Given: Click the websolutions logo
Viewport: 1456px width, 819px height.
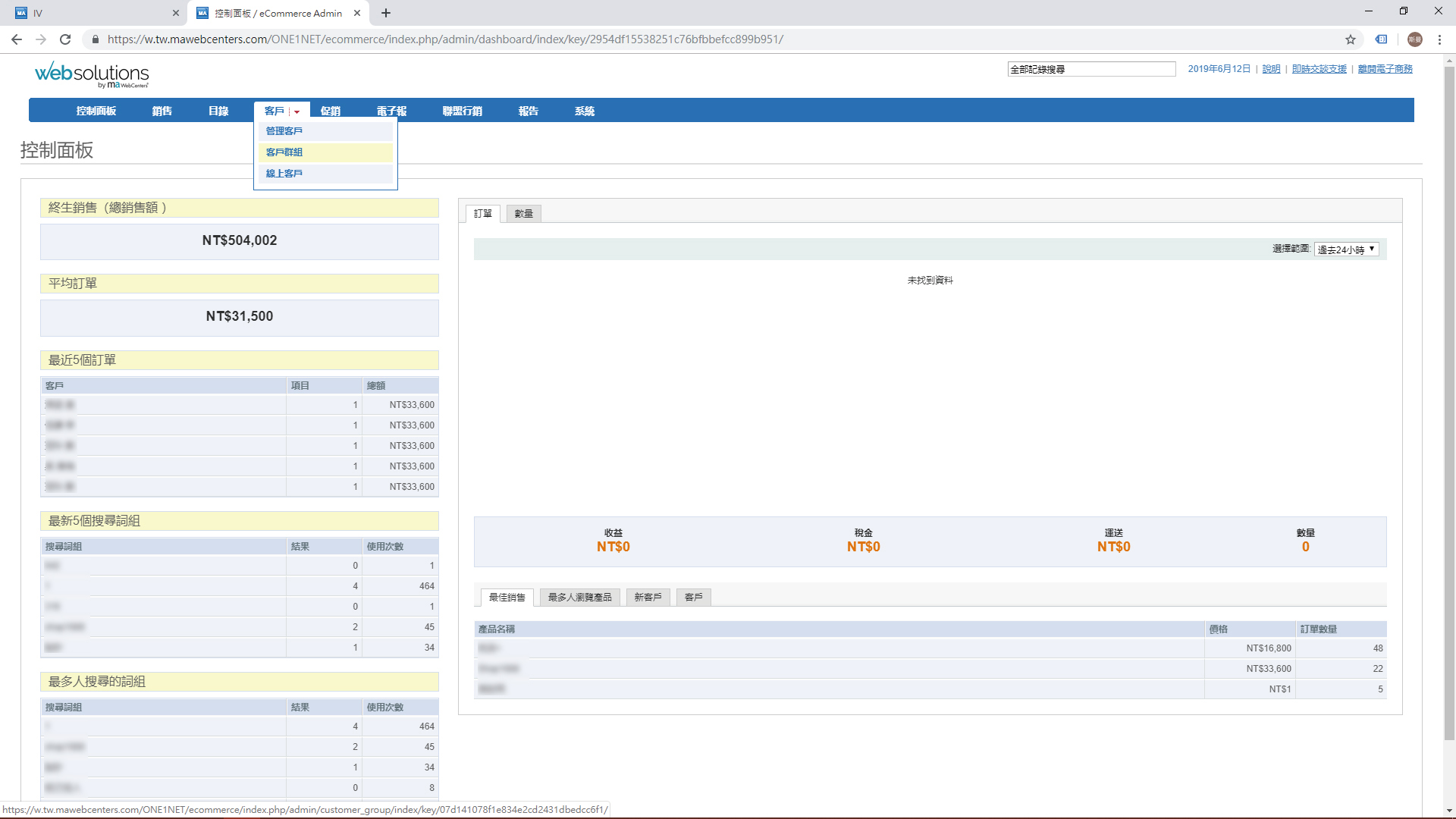Looking at the screenshot, I should pos(92,74).
